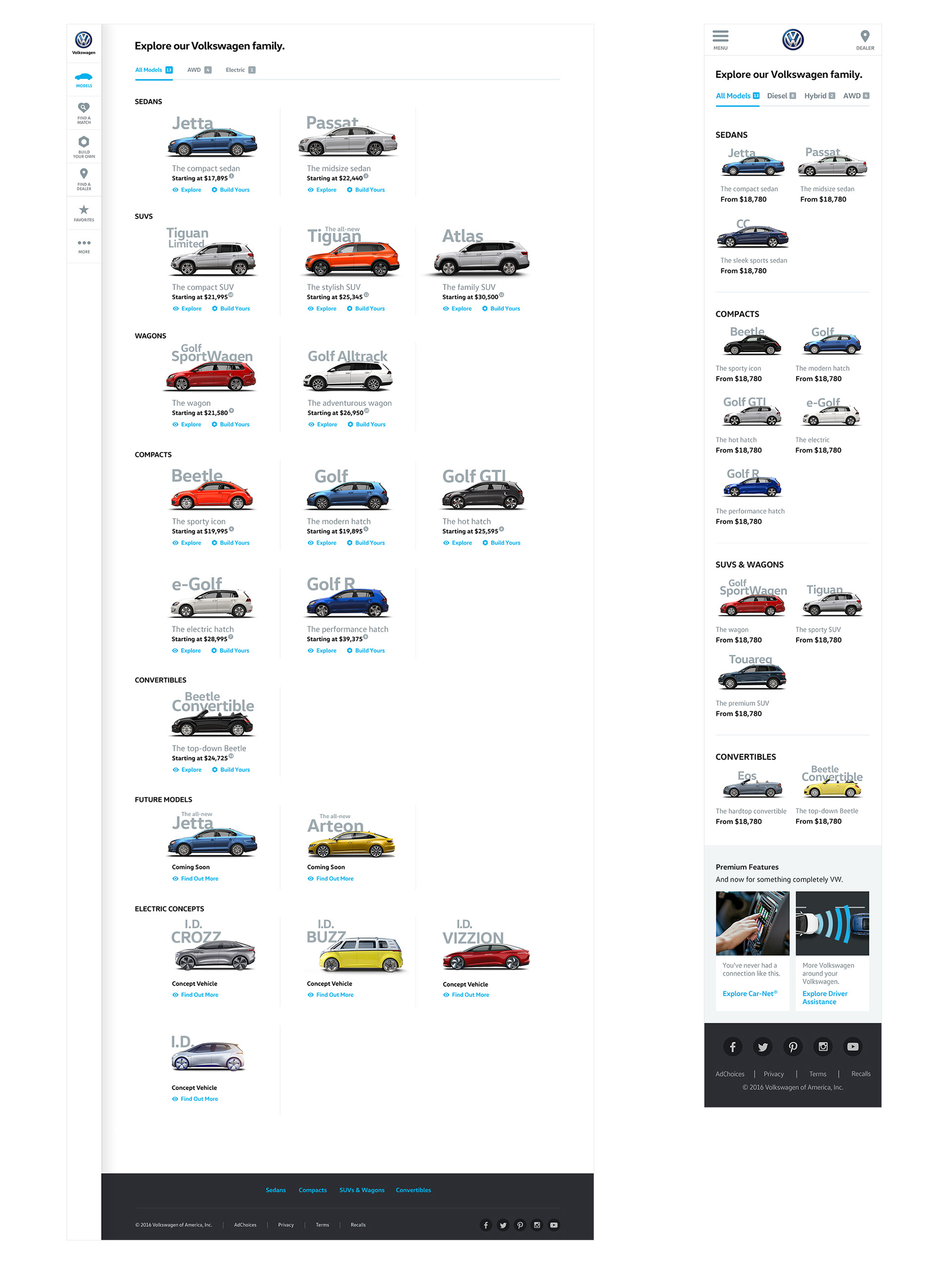Screen dimensions: 950x1288
Task: Find Out More about I.D. BUZZ
Action: point(331,994)
